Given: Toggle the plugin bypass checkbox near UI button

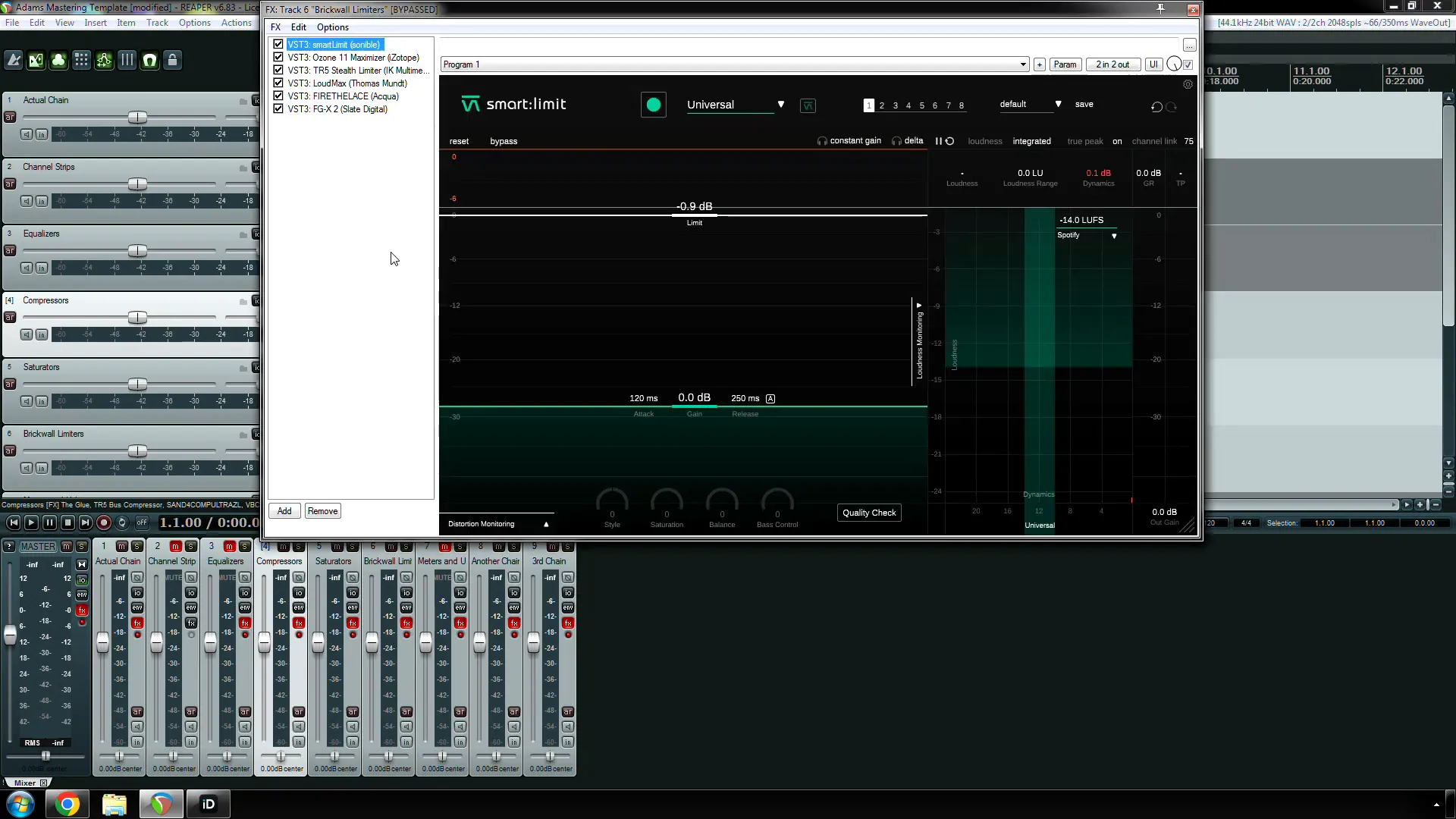Looking at the screenshot, I should [x=1188, y=64].
